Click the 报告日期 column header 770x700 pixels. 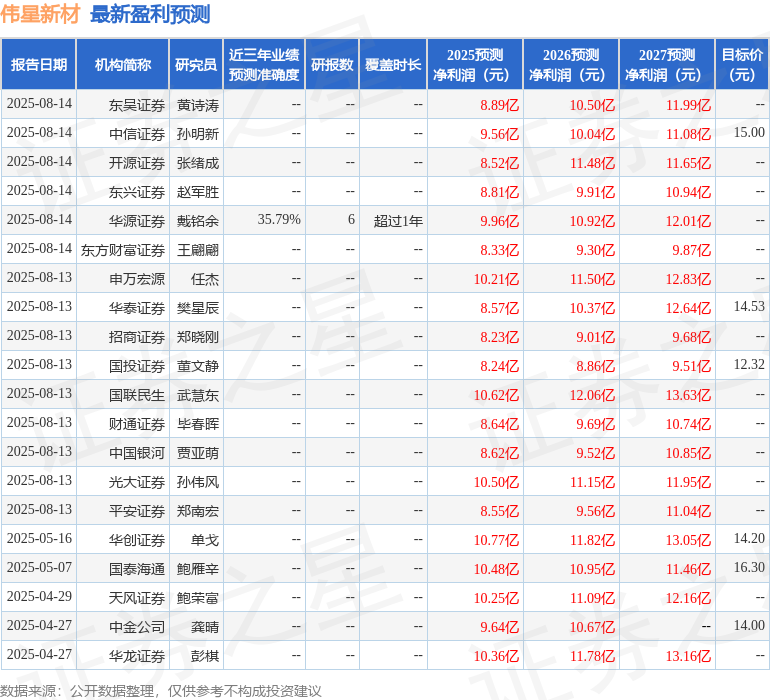tap(39, 65)
